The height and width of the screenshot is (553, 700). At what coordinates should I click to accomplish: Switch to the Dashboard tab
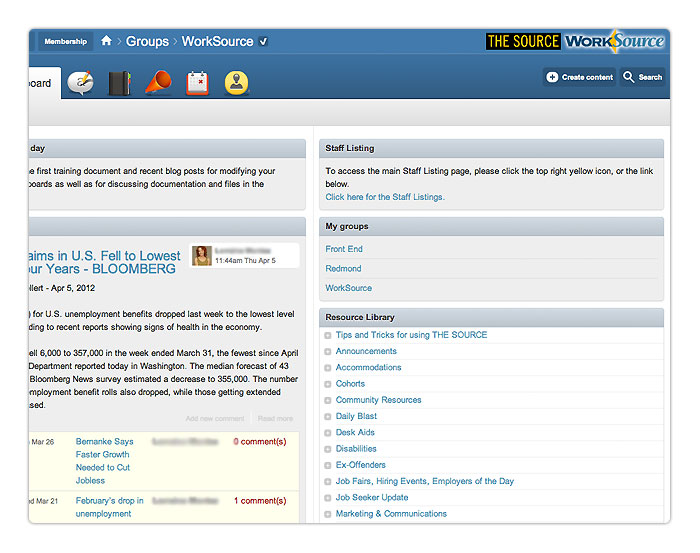[x=45, y=83]
